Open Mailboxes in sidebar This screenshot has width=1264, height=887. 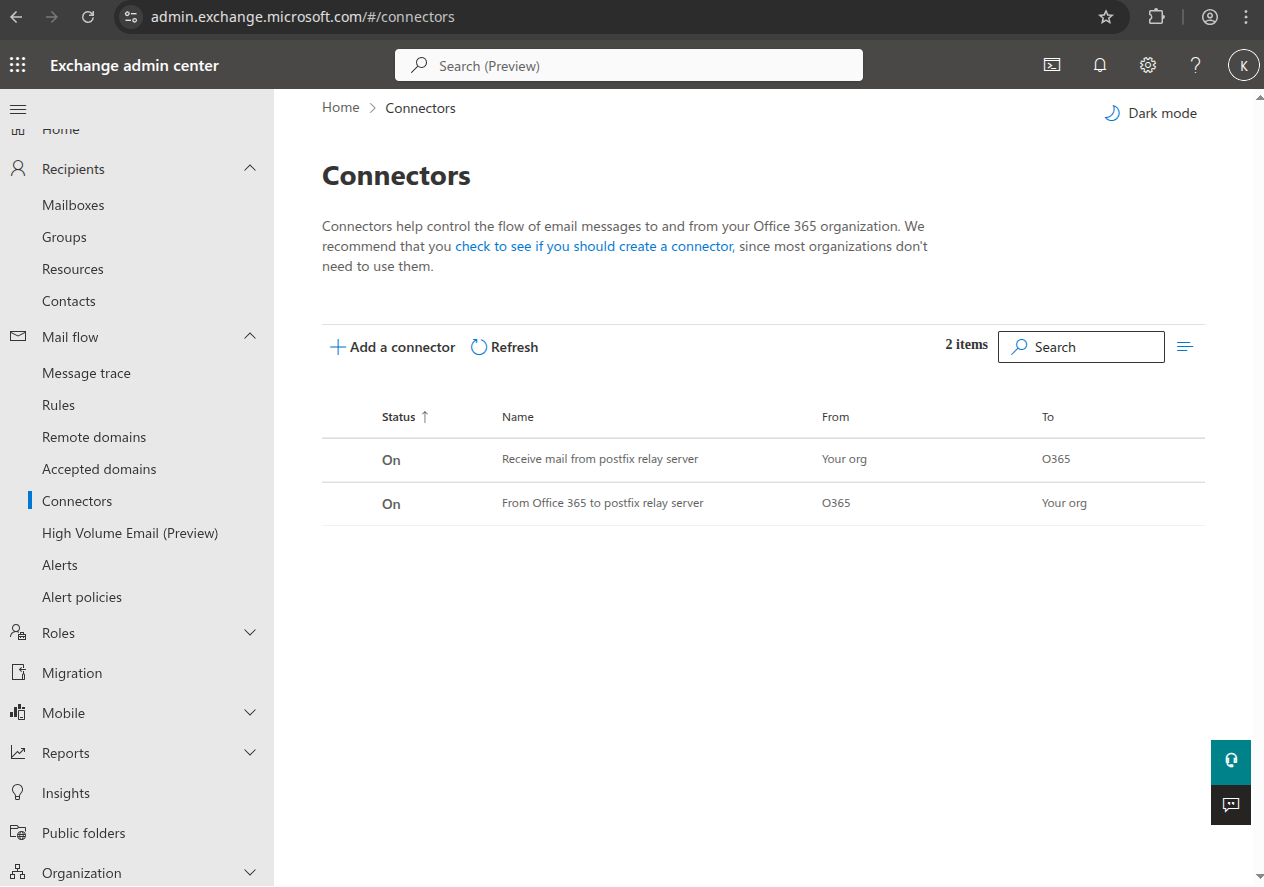click(x=73, y=205)
